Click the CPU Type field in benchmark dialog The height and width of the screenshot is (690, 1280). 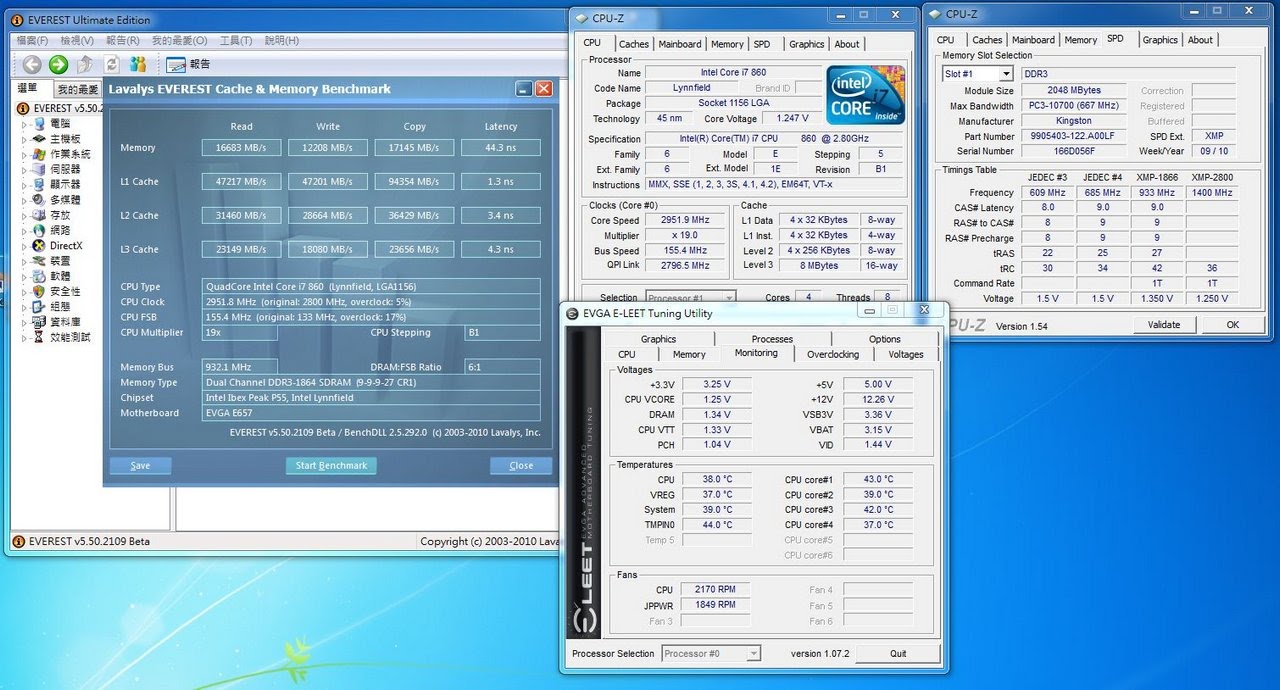click(371, 287)
